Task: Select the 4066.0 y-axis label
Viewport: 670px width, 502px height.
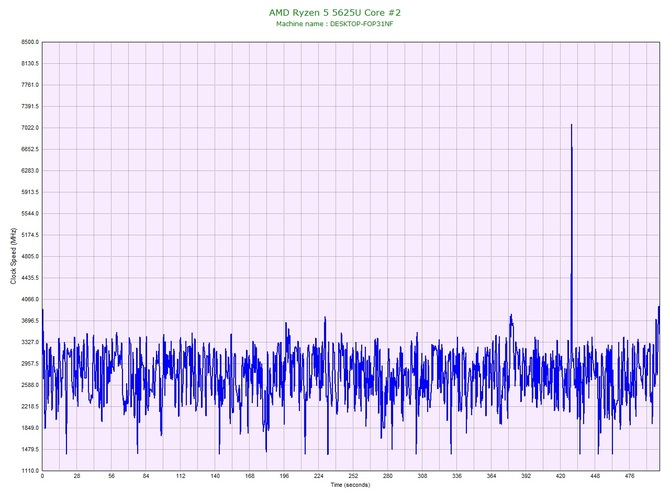Action: 29,299
